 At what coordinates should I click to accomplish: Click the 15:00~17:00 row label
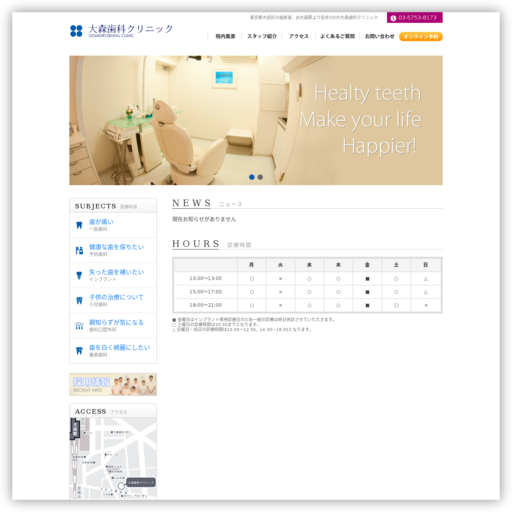pyautogui.click(x=206, y=292)
